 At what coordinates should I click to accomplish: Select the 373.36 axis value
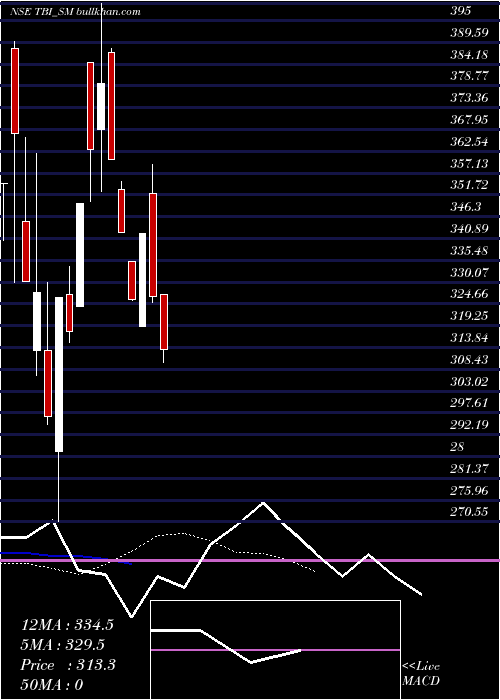pos(469,98)
